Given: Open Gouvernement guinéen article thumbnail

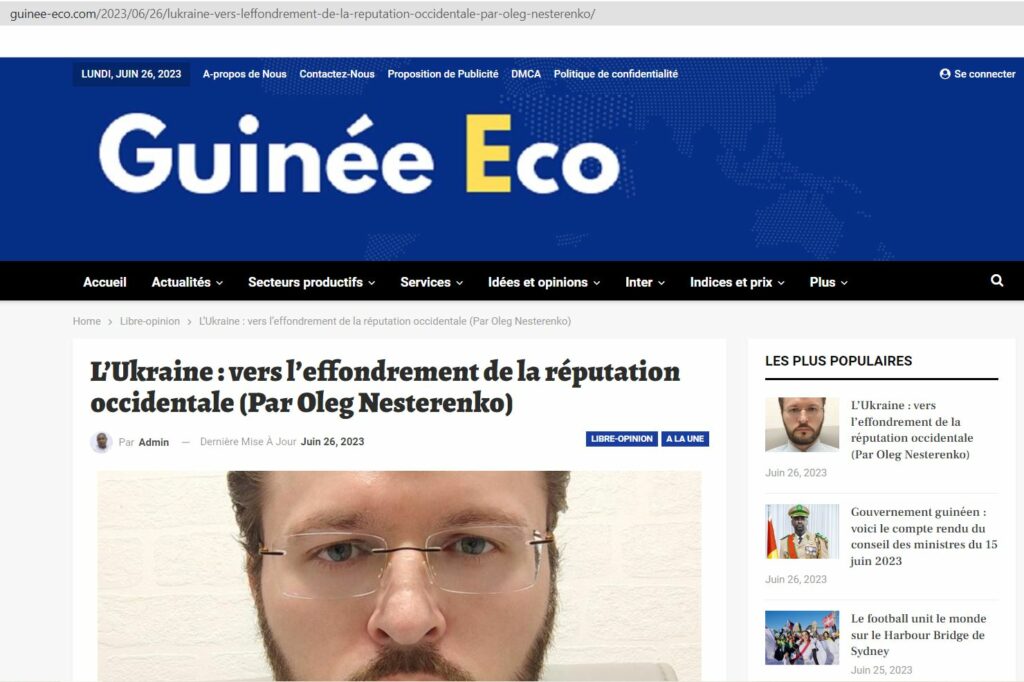Looking at the screenshot, I should (x=802, y=531).
